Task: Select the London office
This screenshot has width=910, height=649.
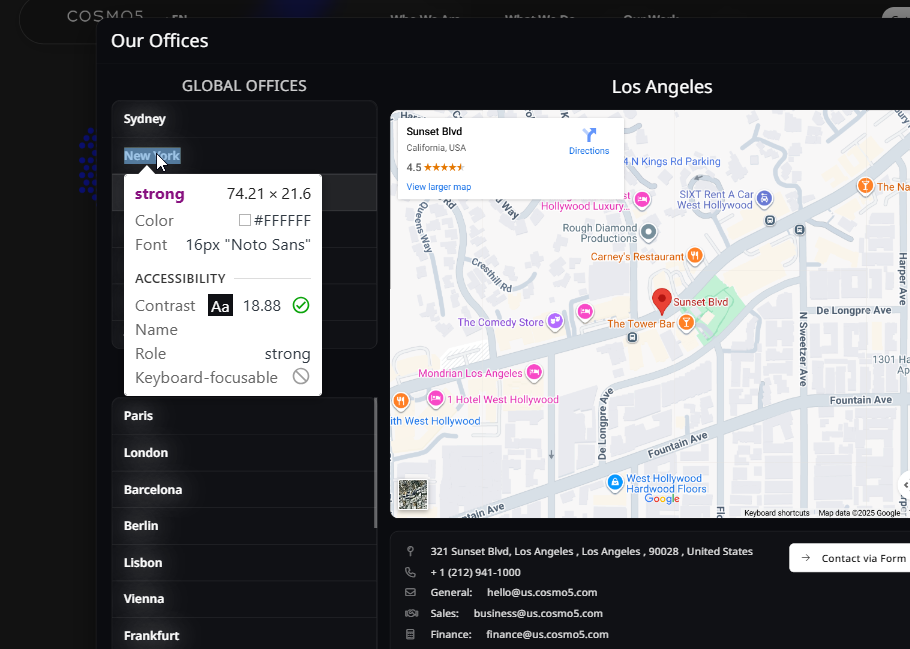Action: 243,453
